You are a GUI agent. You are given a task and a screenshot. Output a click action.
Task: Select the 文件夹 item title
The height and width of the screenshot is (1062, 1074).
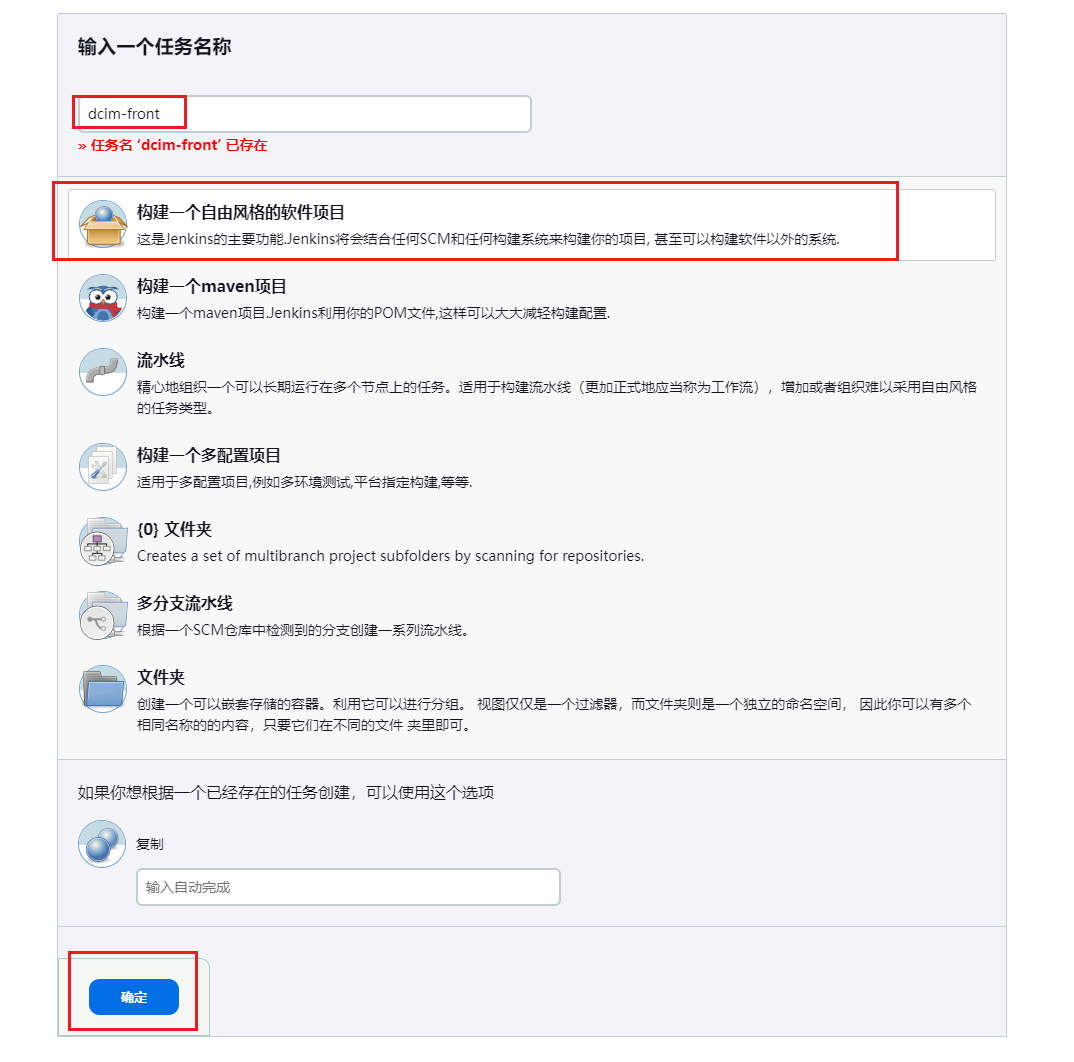coord(161,678)
